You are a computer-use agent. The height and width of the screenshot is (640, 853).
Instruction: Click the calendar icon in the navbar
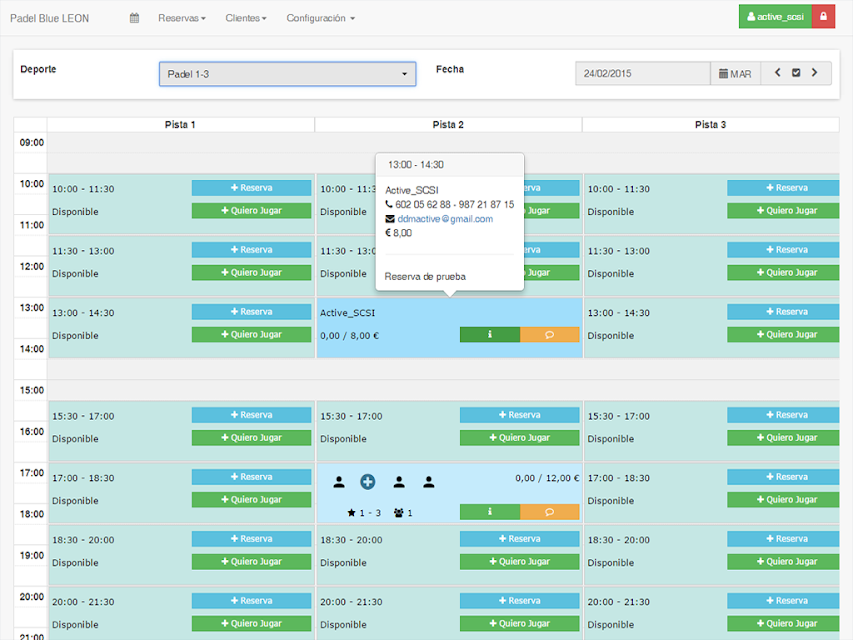coord(134,18)
